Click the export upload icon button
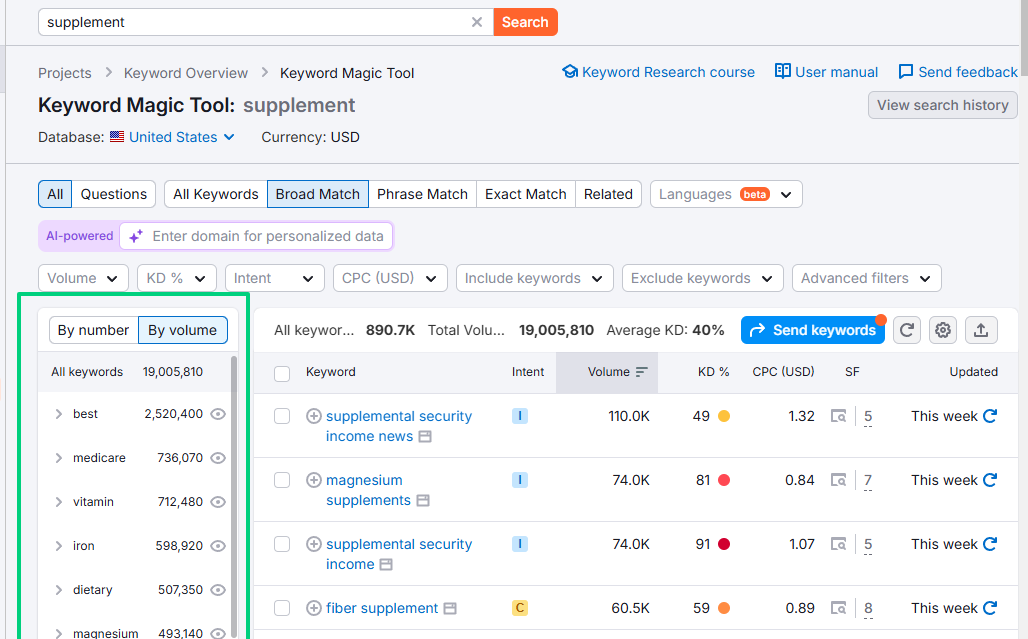The image size is (1028, 639). (981, 330)
